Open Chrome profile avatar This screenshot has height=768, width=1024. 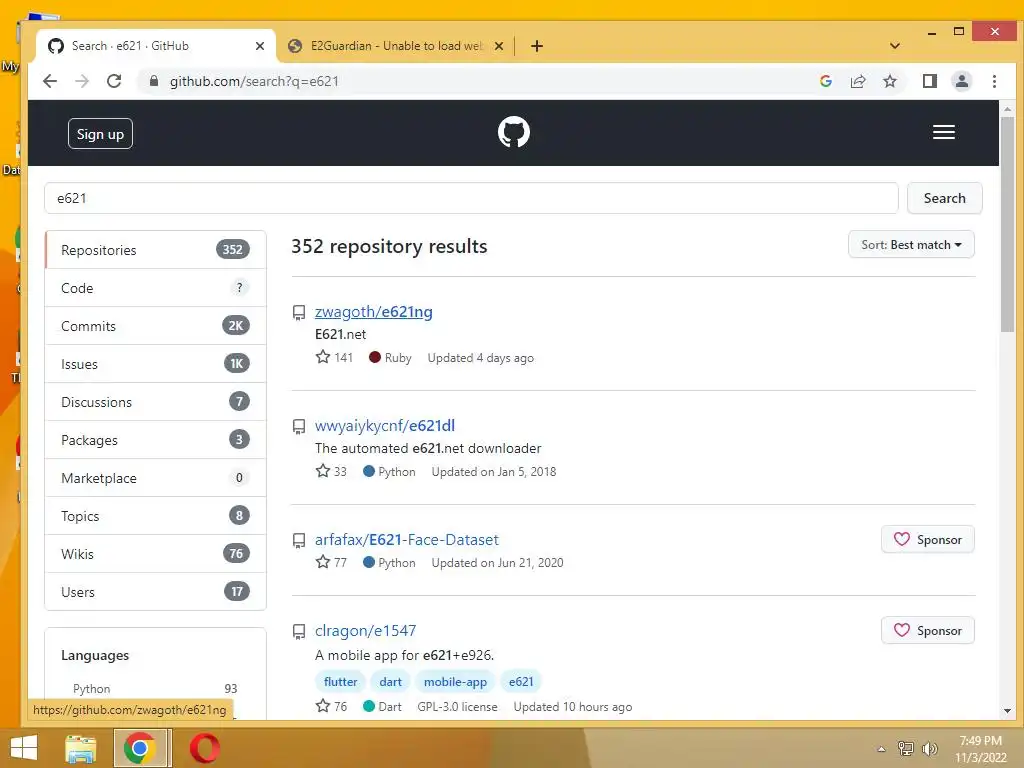click(x=961, y=81)
